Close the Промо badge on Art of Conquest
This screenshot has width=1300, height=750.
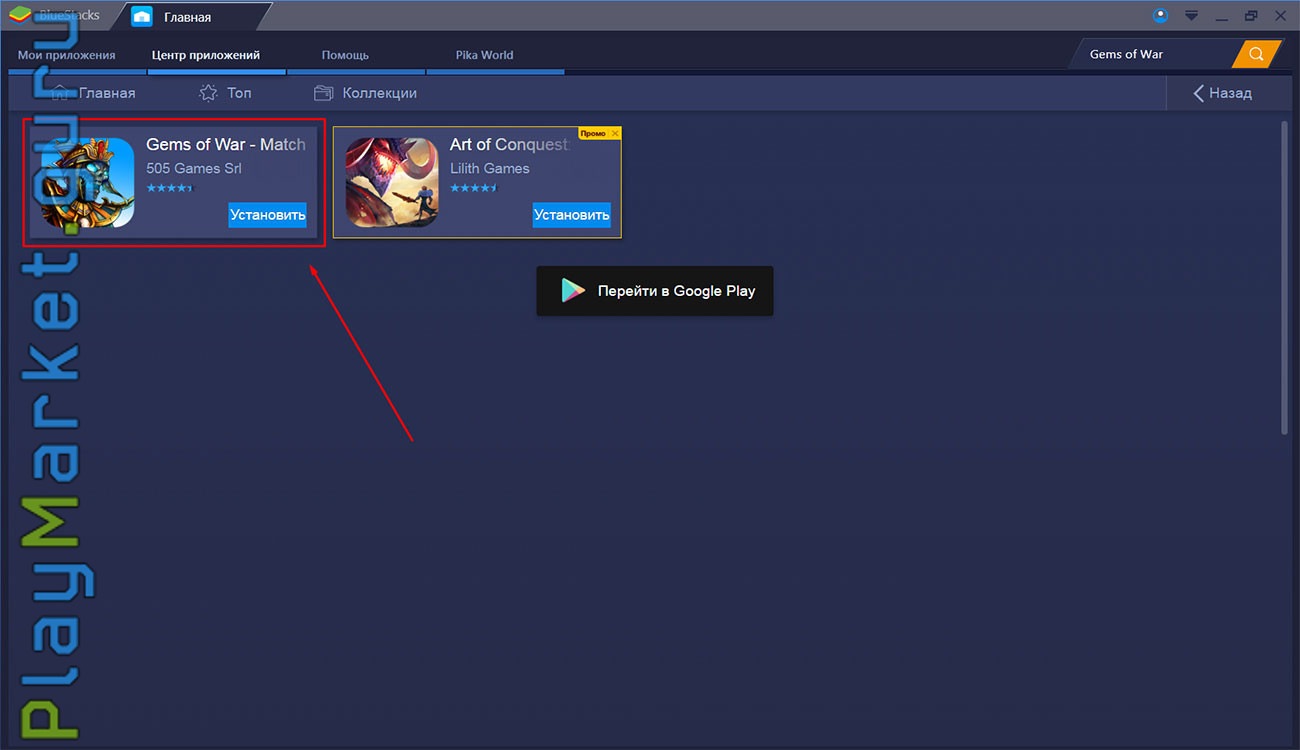[615, 133]
